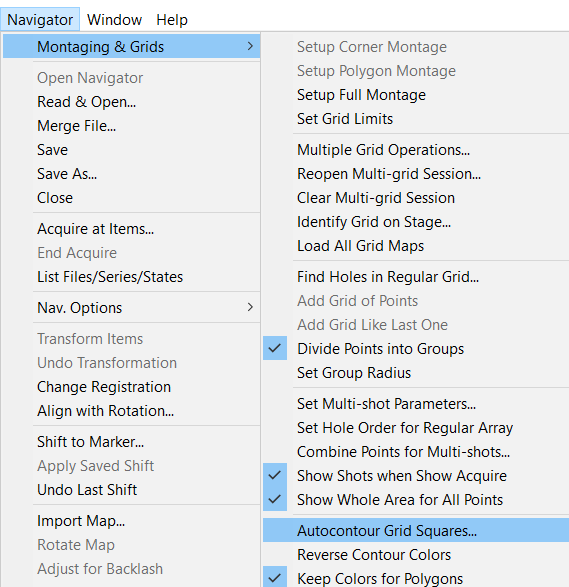Open Autocontour Grid Squares dialog

(416, 530)
